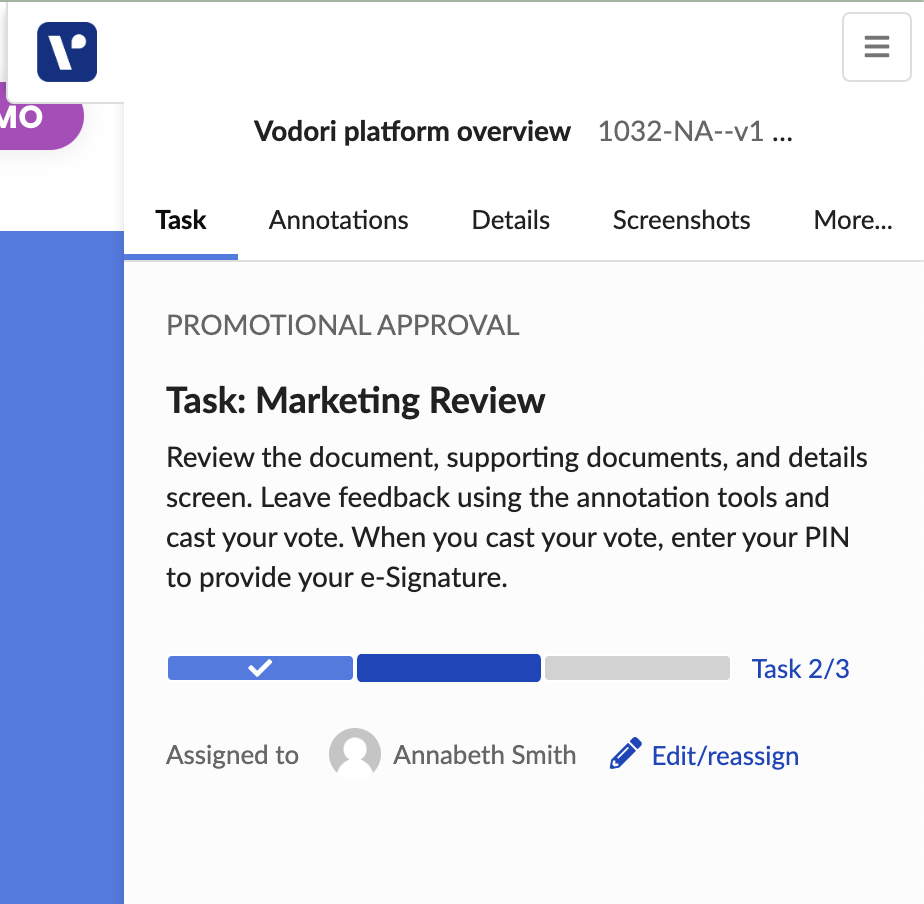Click the Vodori logo icon
The image size is (924, 904).
pos(67,52)
